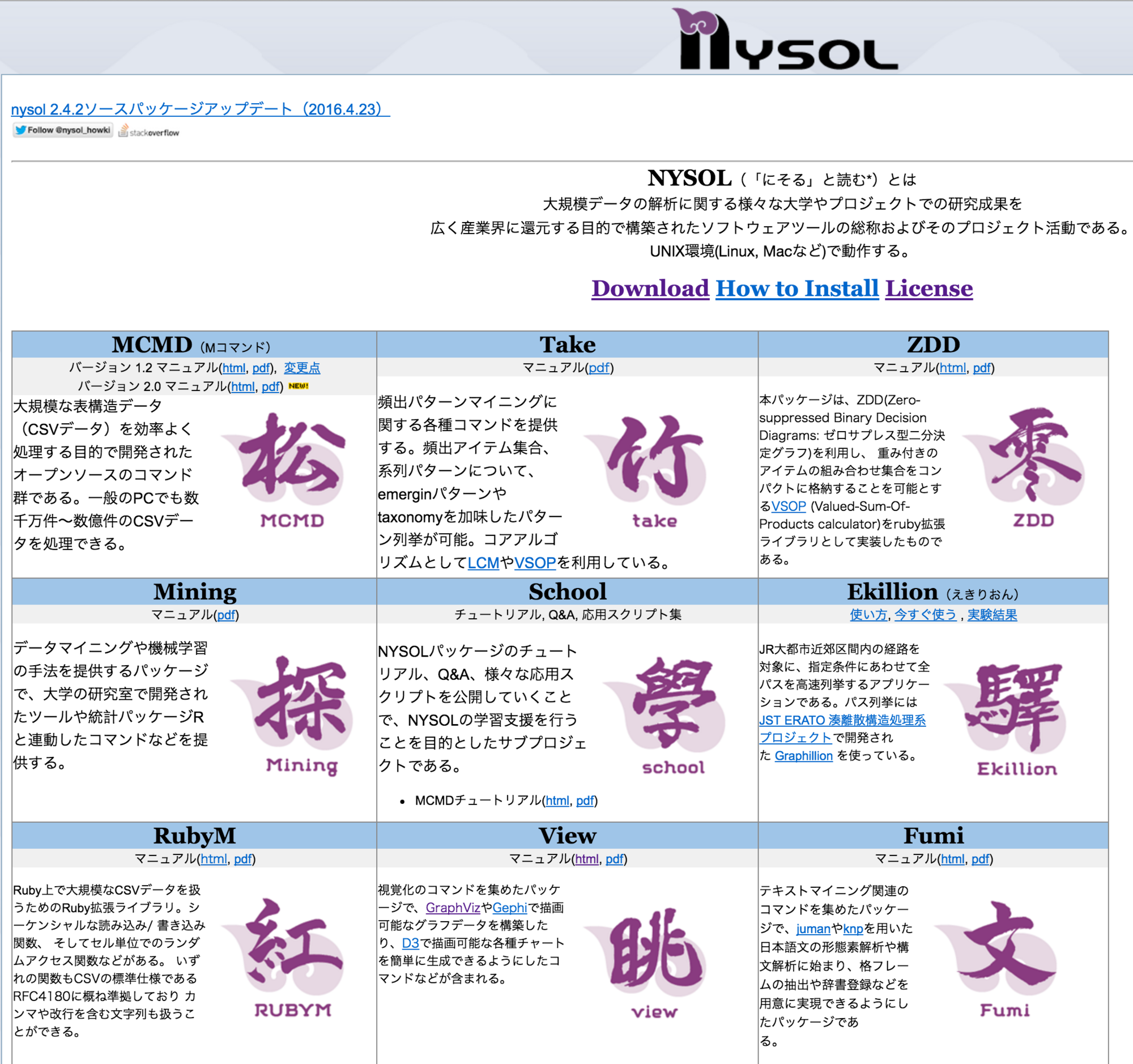Open the nysol 2.4.2 source package update link

click(x=200, y=109)
